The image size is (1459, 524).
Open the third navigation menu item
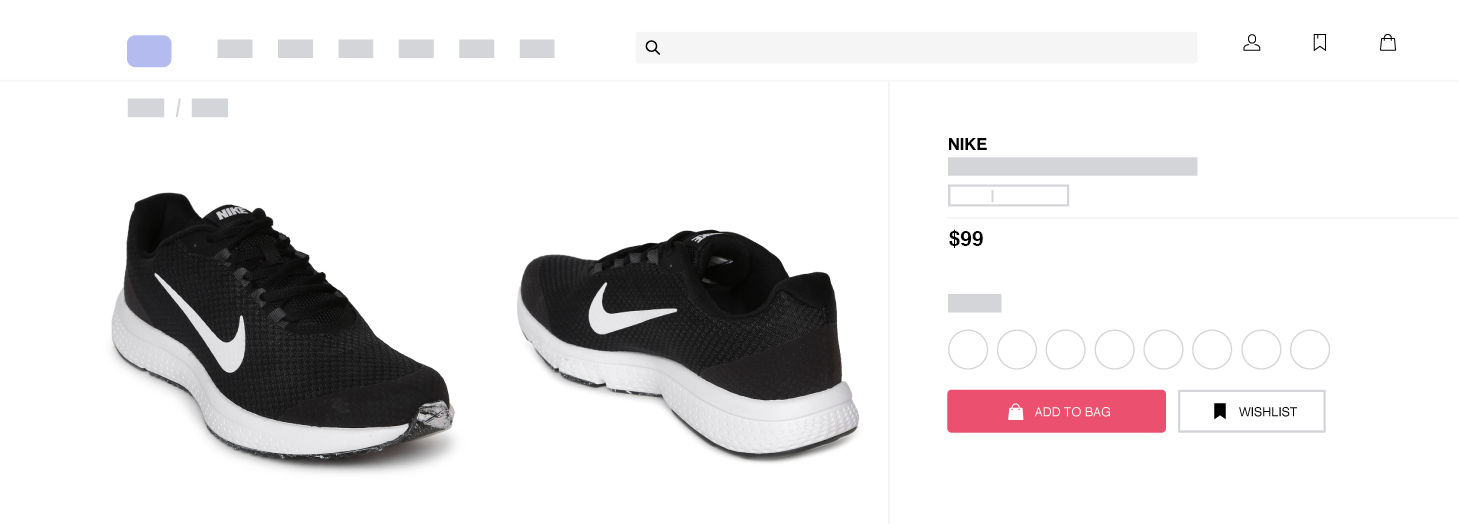pos(356,49)
